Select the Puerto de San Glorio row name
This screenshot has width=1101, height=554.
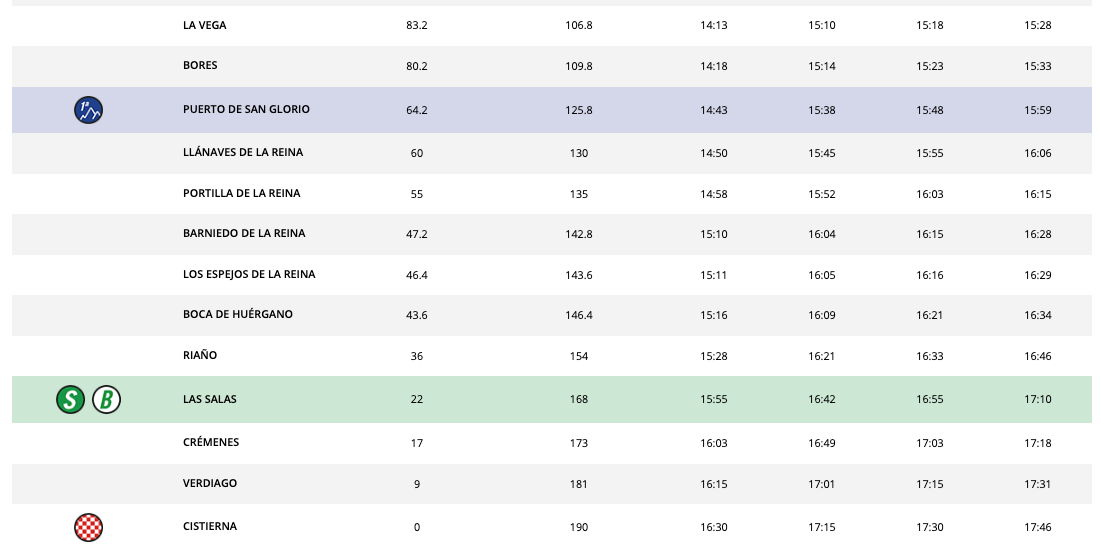point(246,110)
